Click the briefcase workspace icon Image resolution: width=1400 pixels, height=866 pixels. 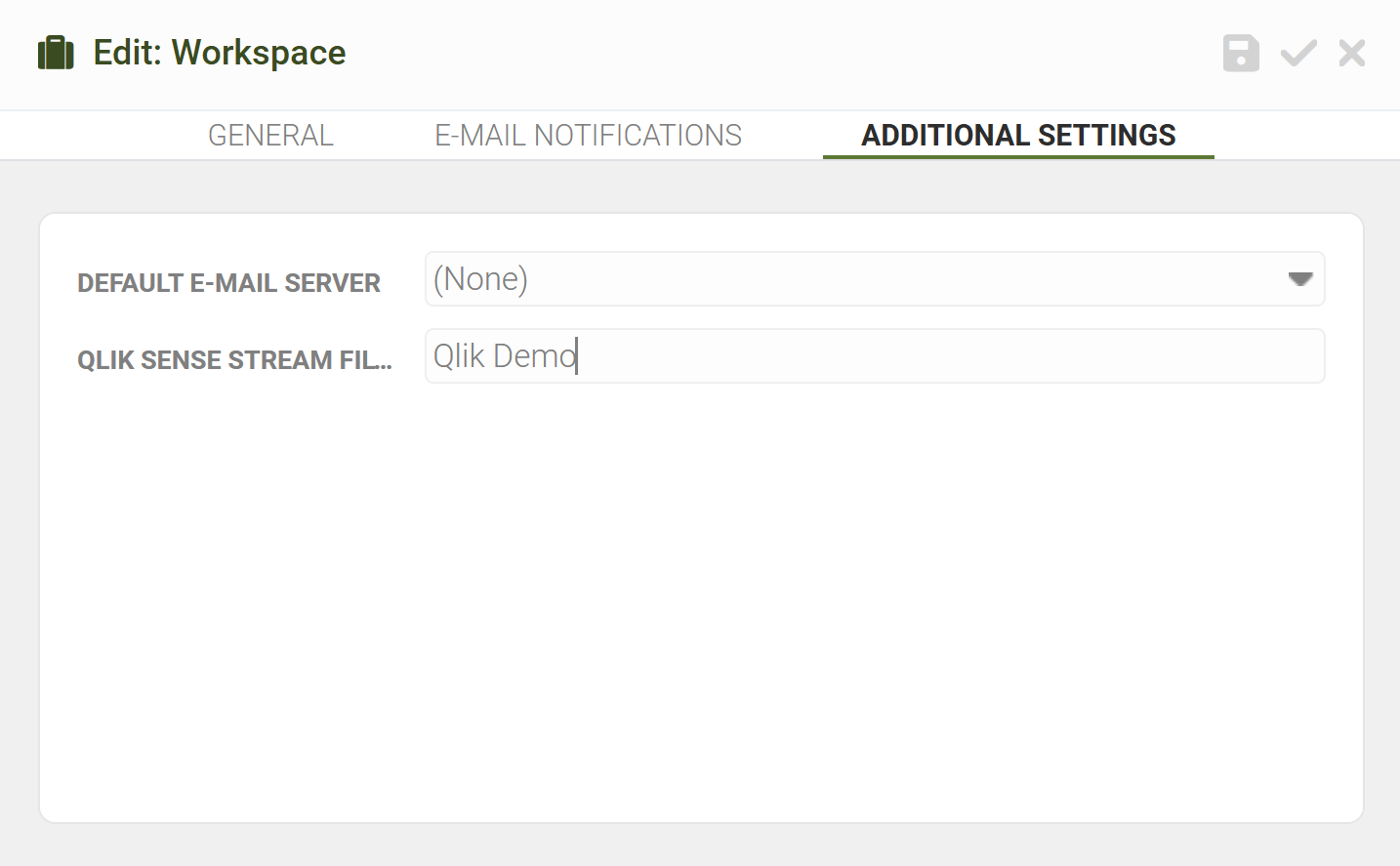(56, 53)
